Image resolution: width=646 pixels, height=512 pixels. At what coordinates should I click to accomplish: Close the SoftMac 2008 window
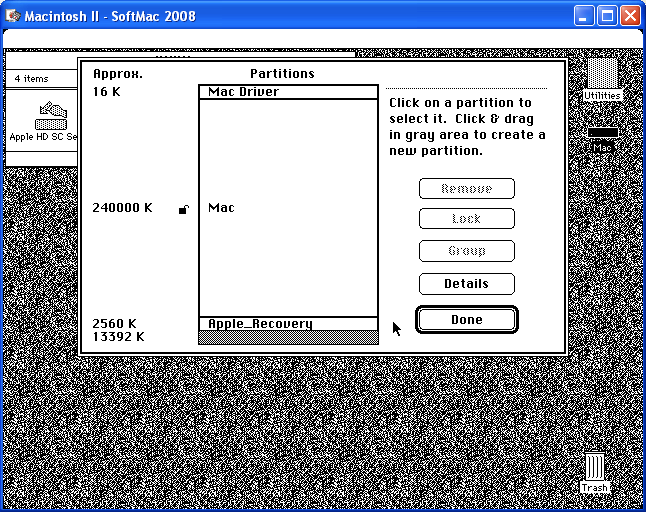(x=630, y=16)
